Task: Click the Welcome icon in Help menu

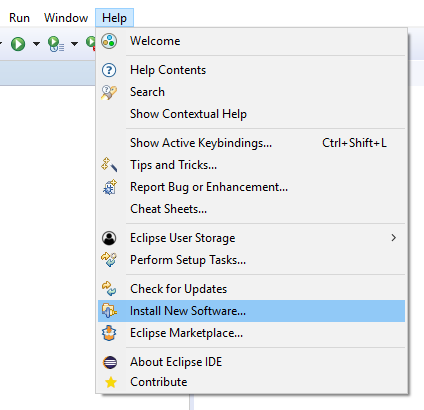Action: 109,41
